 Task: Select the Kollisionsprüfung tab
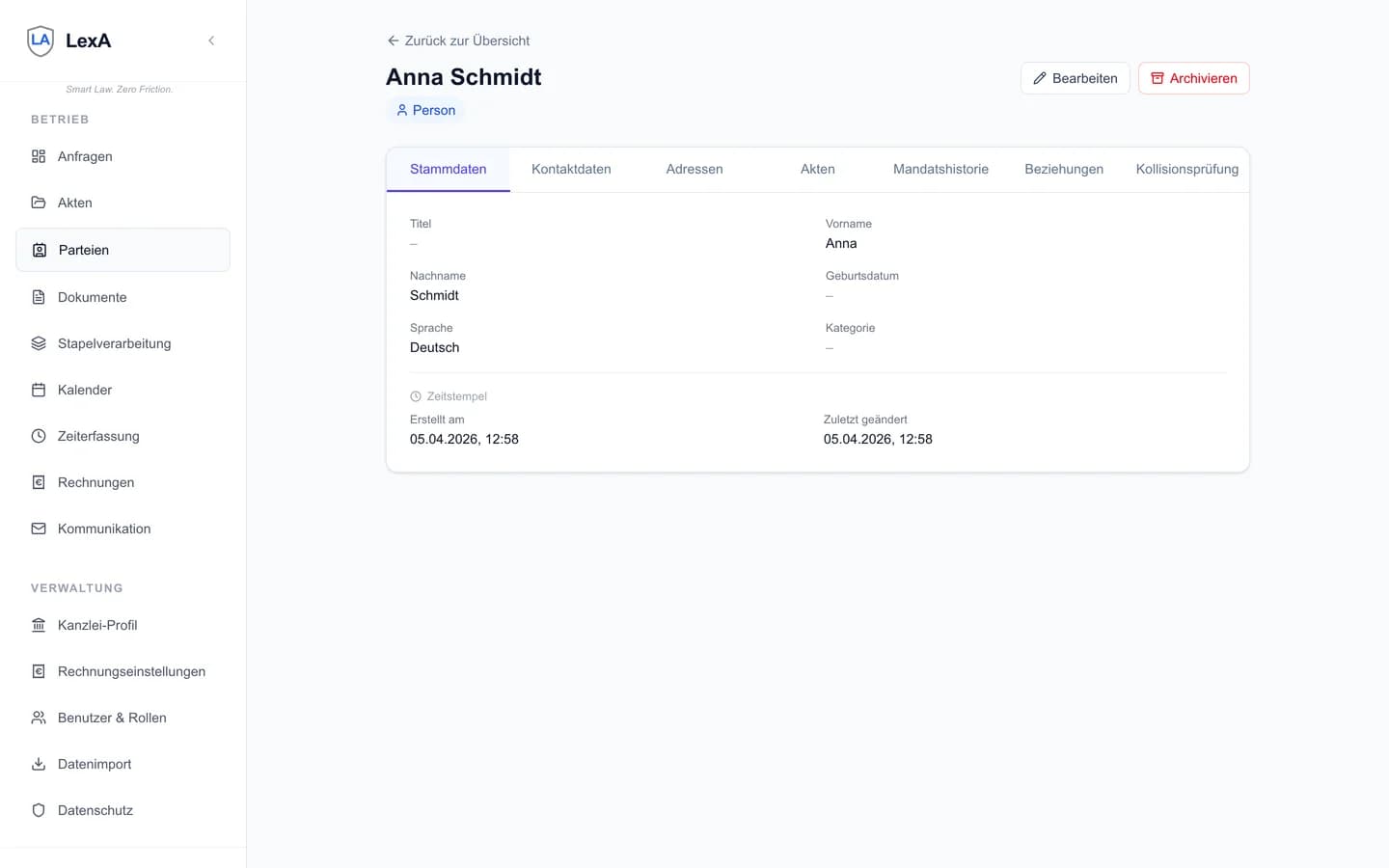click(1186, 169)
